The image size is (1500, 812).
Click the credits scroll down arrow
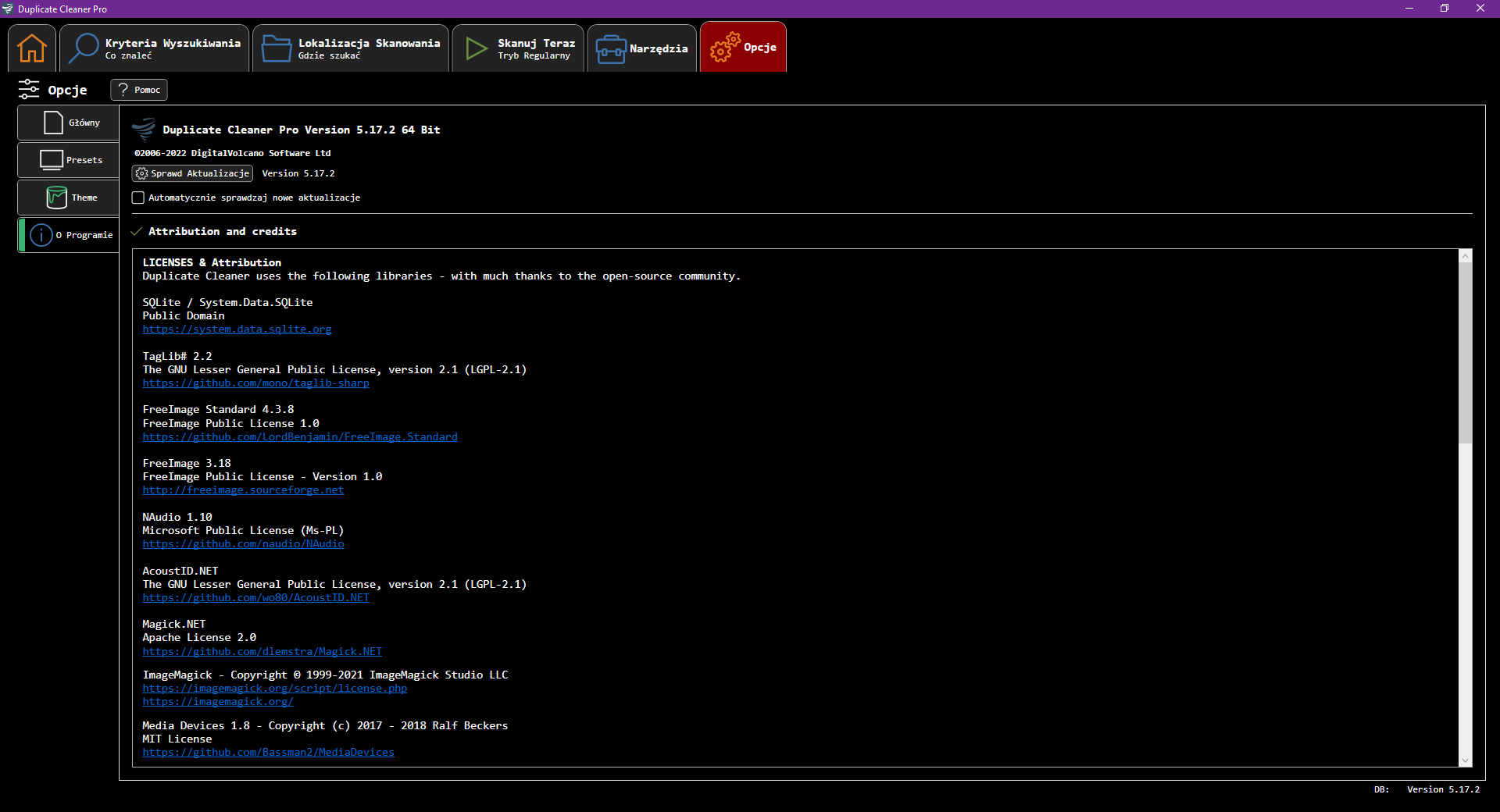(1466, 760)
